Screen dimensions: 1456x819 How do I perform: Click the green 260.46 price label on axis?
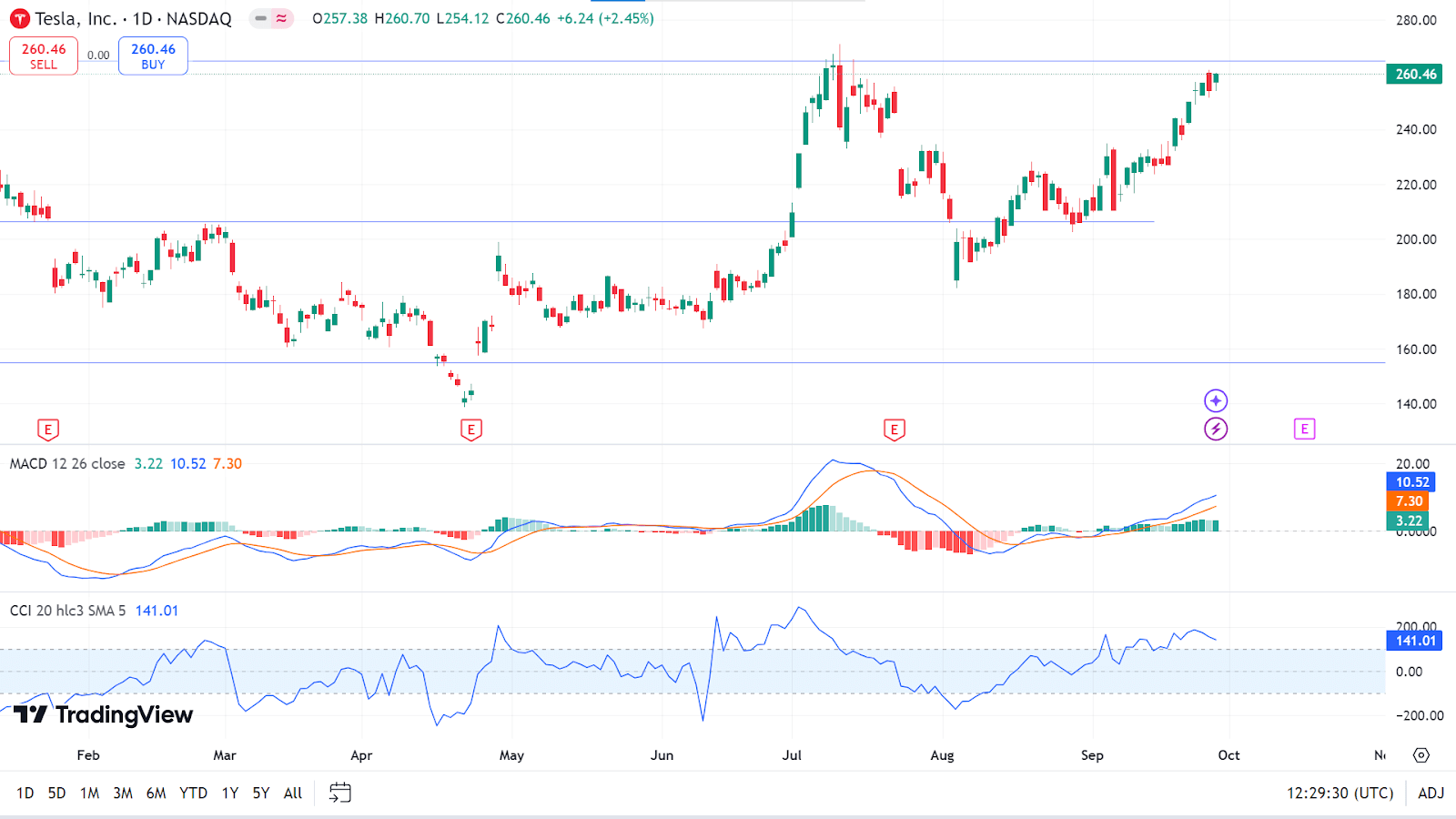tap(1414, 75)
